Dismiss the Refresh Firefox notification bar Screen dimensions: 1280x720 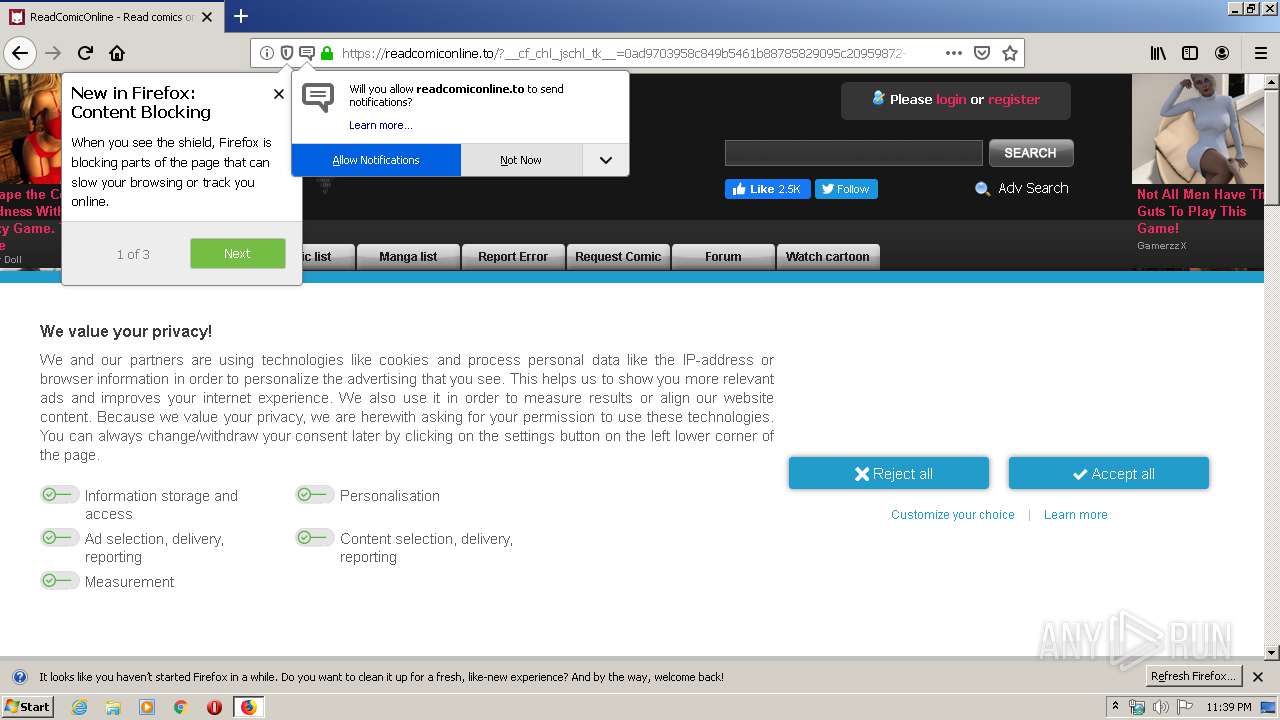[1258, 677]
